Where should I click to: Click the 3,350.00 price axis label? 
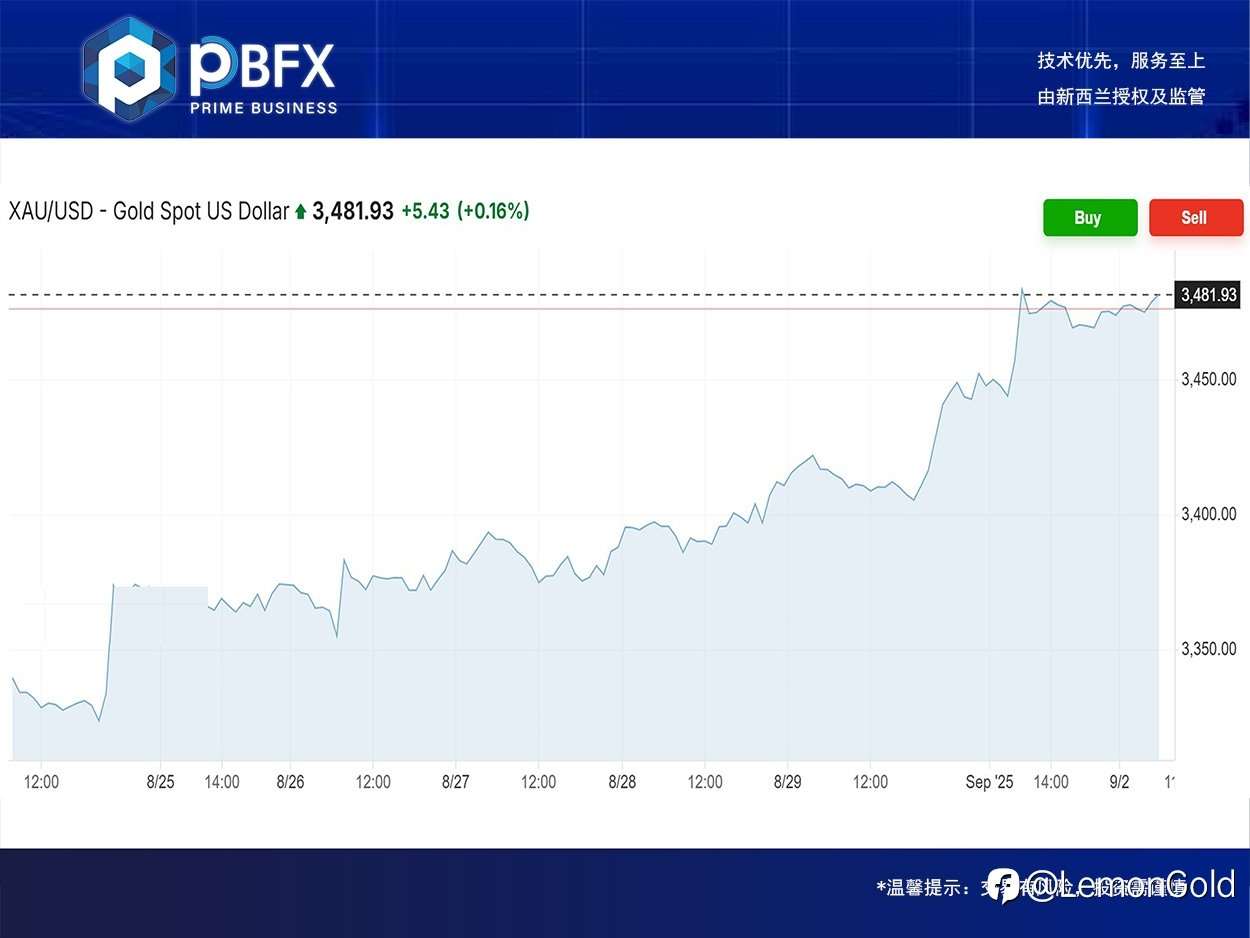tap(1208, 649)
